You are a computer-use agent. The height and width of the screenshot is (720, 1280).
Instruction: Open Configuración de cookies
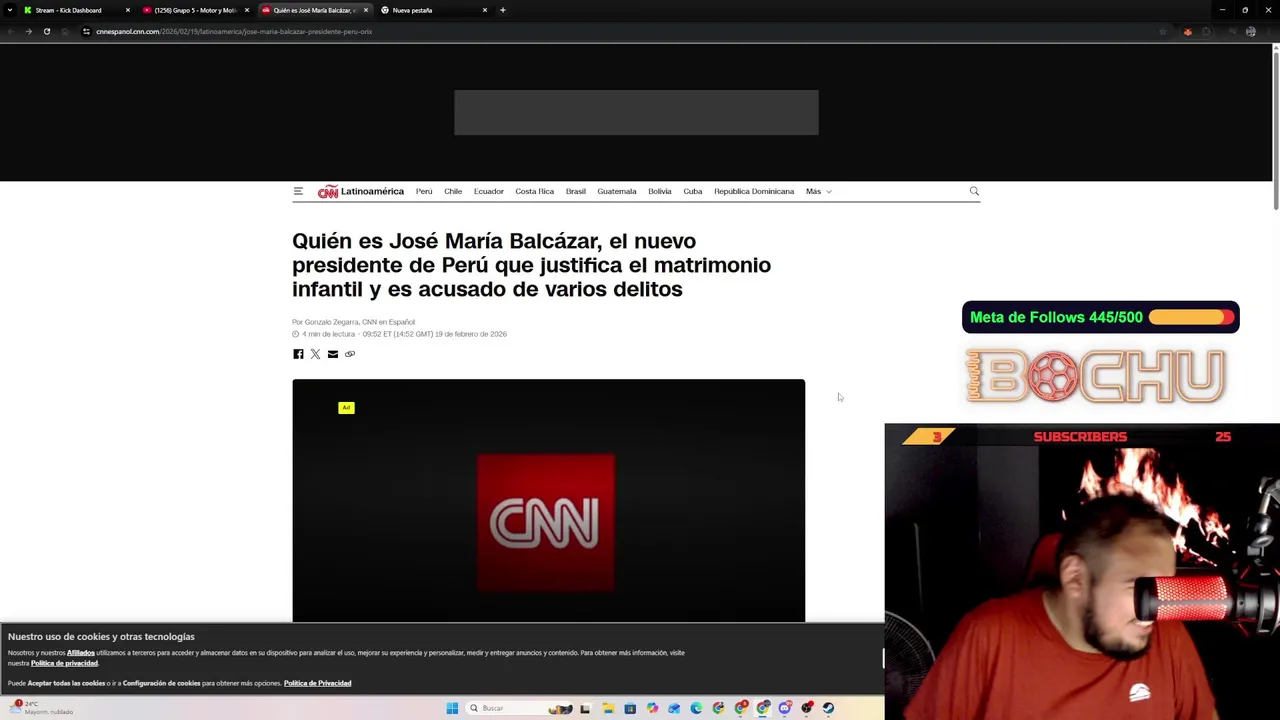[162, 683]
